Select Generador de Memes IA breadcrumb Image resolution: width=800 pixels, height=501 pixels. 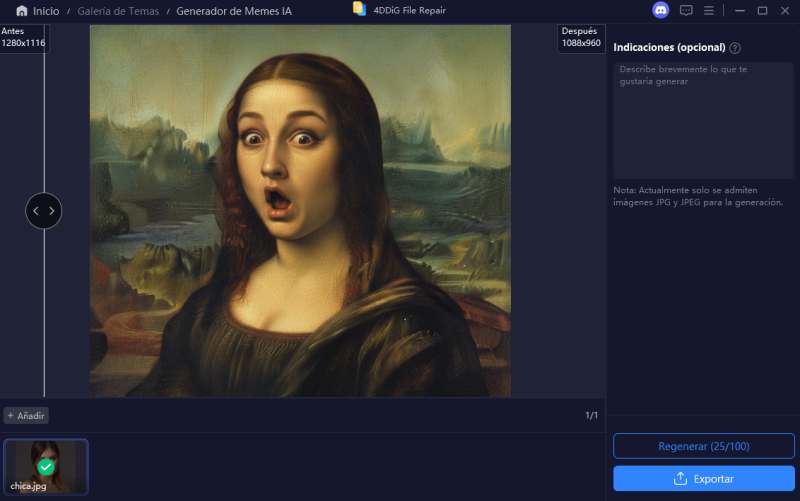pyautogui.click(x=234, y=11)
